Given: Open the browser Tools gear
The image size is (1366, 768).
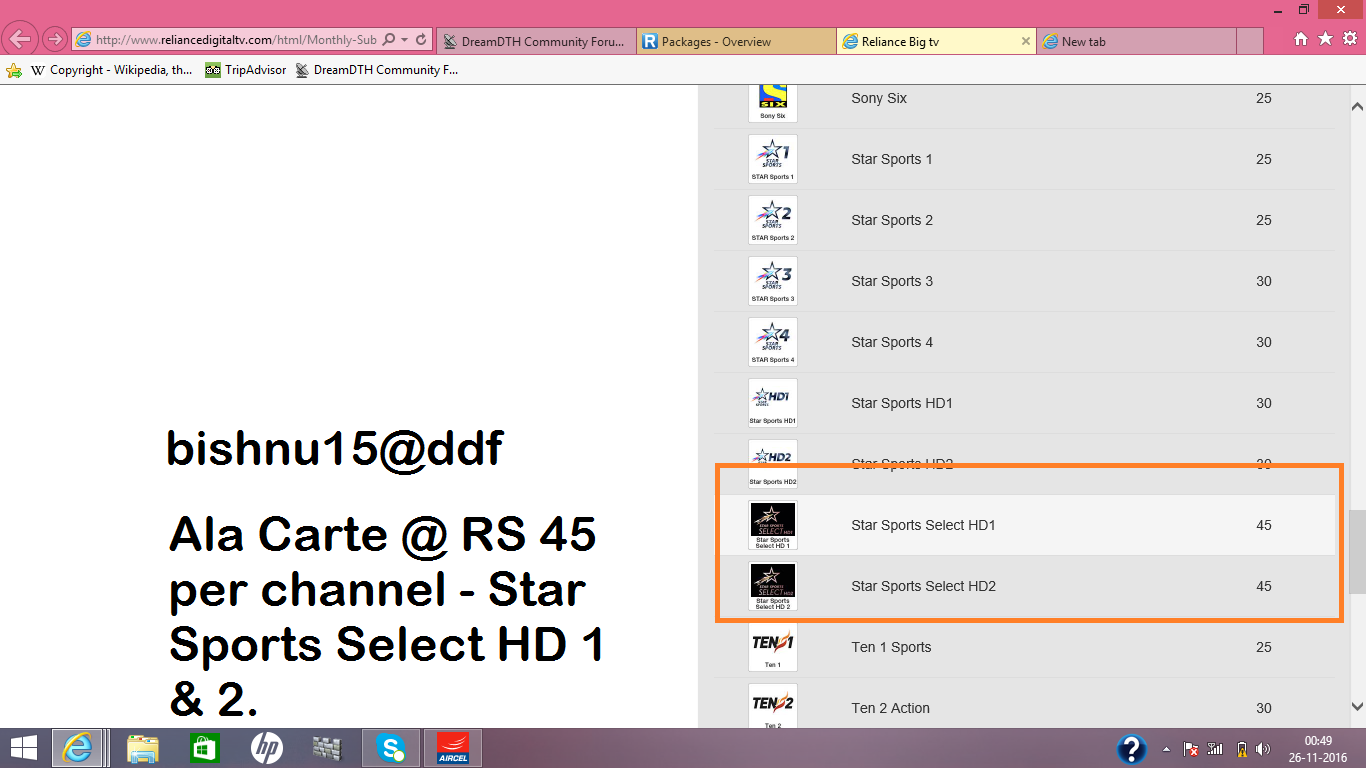Looking at the screenshot, I should pos(1349,39).
